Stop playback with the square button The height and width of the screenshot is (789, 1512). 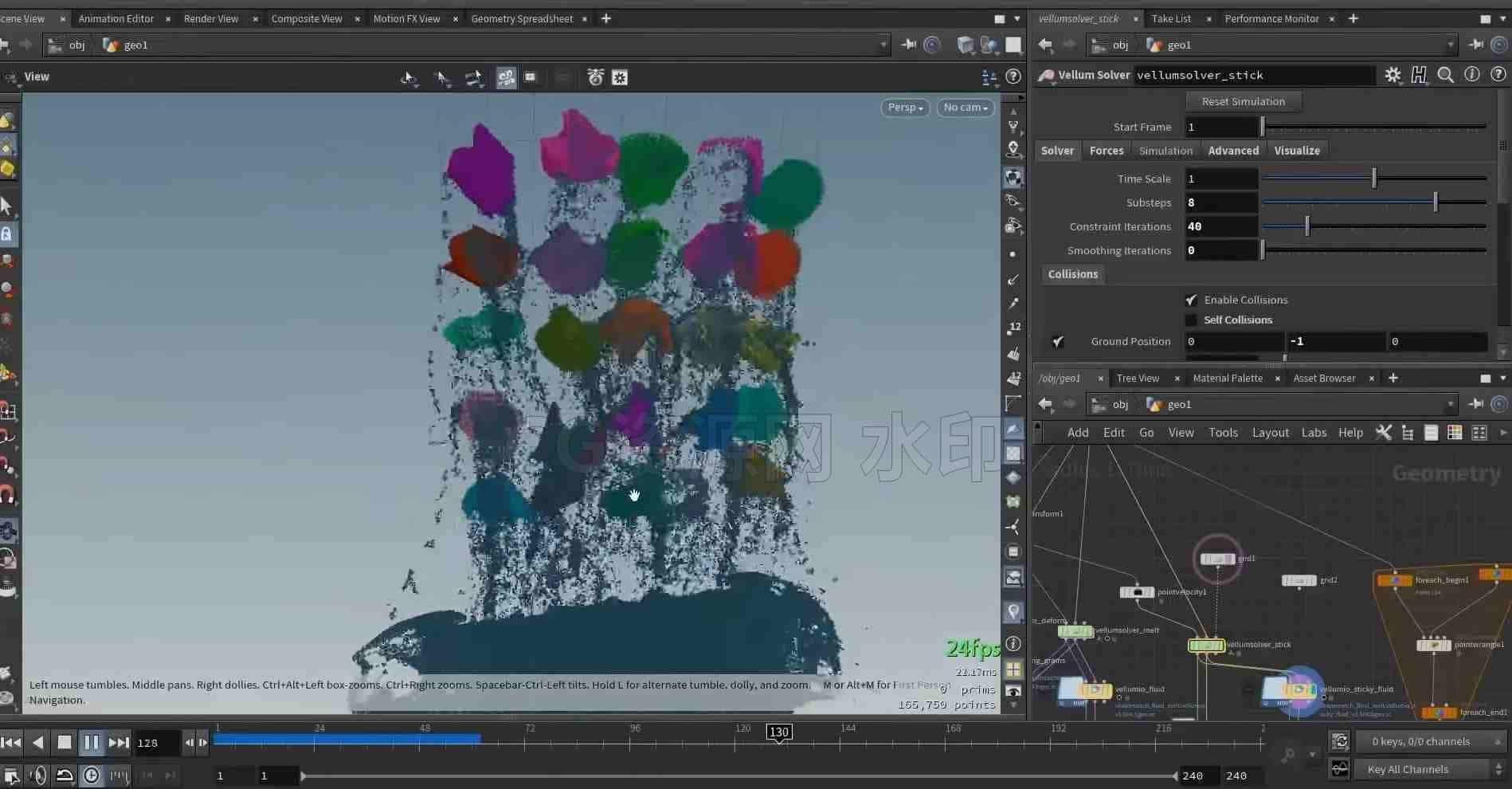(x=65, y=743)
